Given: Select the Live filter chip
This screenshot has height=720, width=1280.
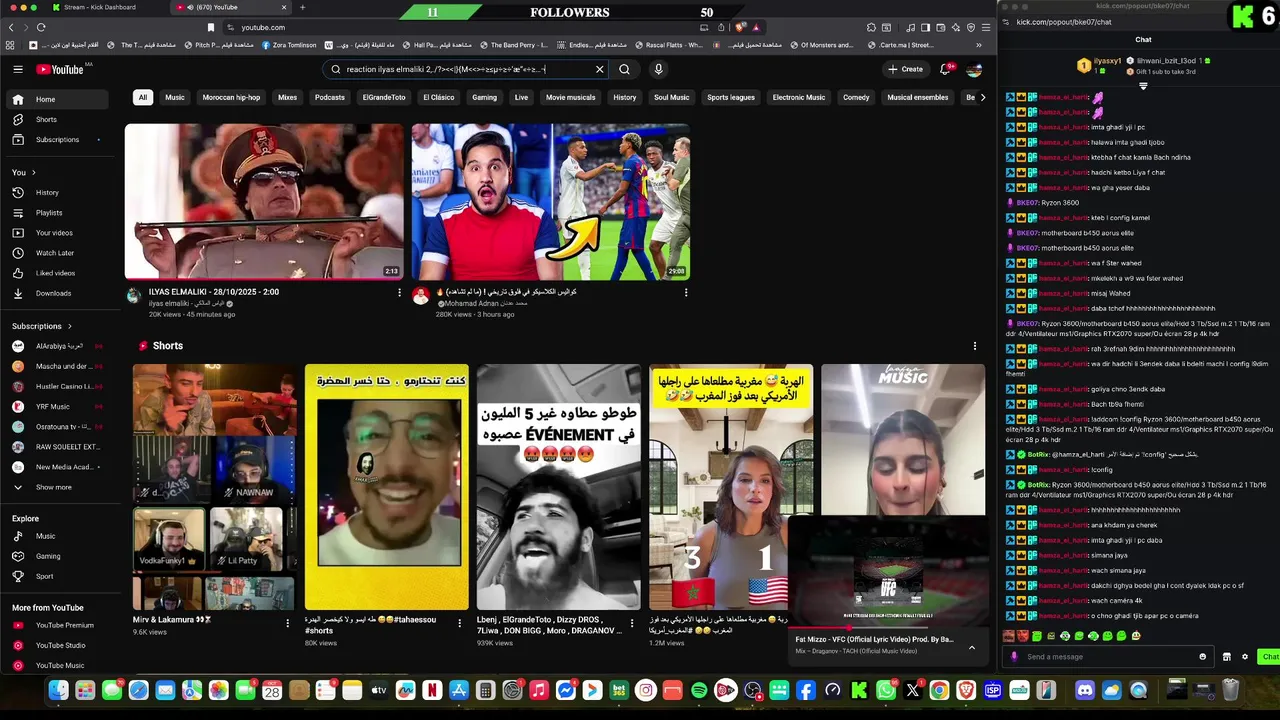Looking at the screenshot, I should [521, 97].
